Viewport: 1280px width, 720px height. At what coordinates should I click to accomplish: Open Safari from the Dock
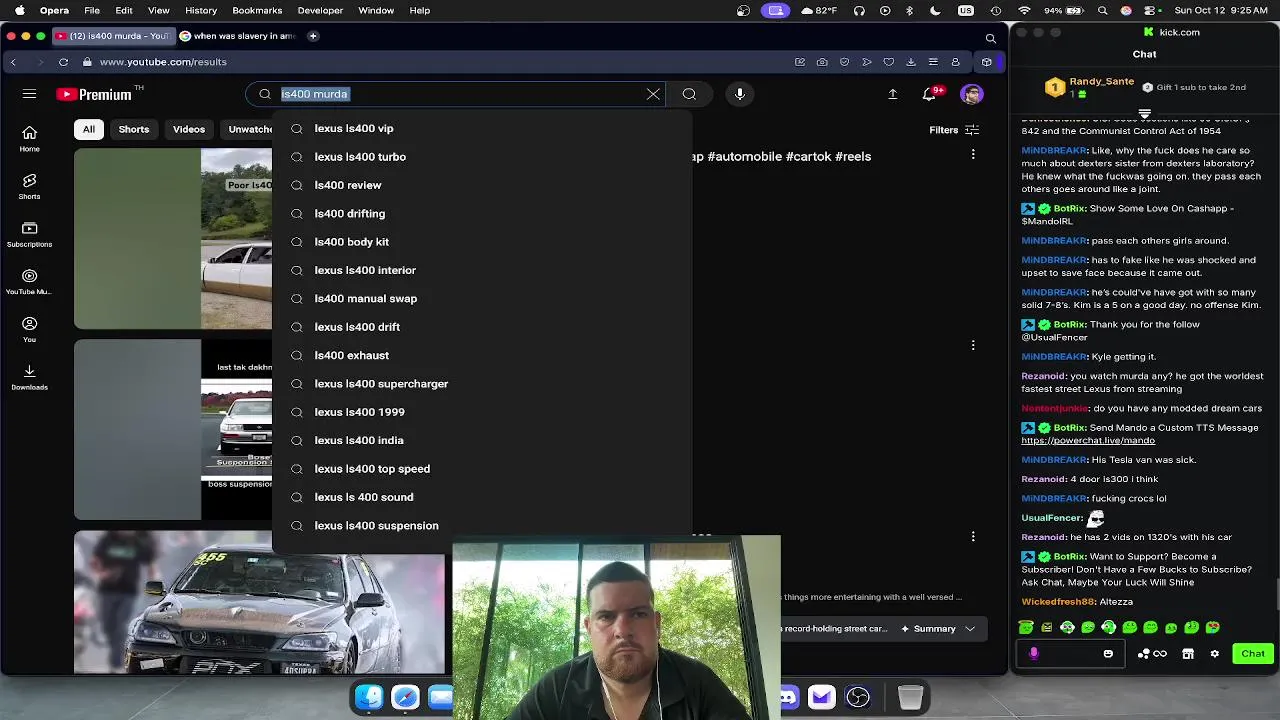[405, 697]
